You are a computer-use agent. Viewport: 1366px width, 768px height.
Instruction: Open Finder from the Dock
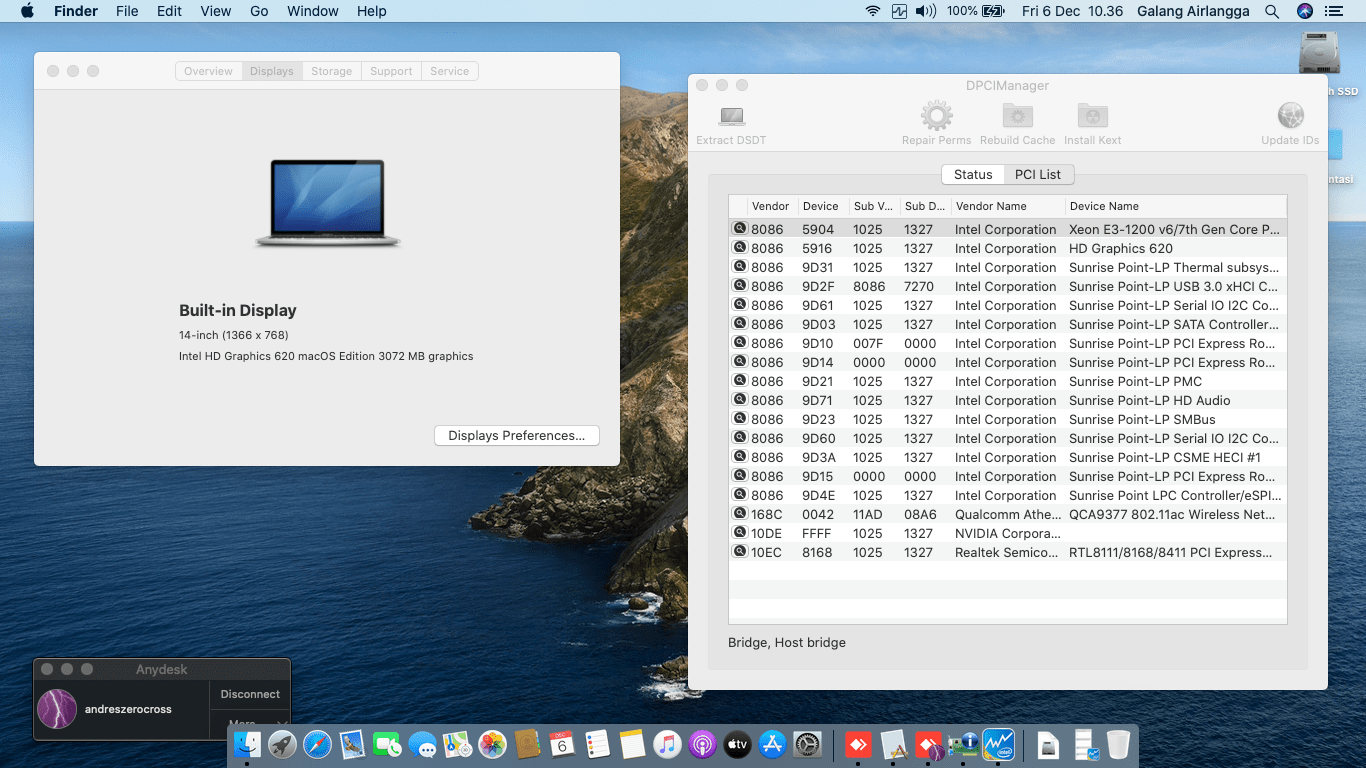click(x=247, y=744)
